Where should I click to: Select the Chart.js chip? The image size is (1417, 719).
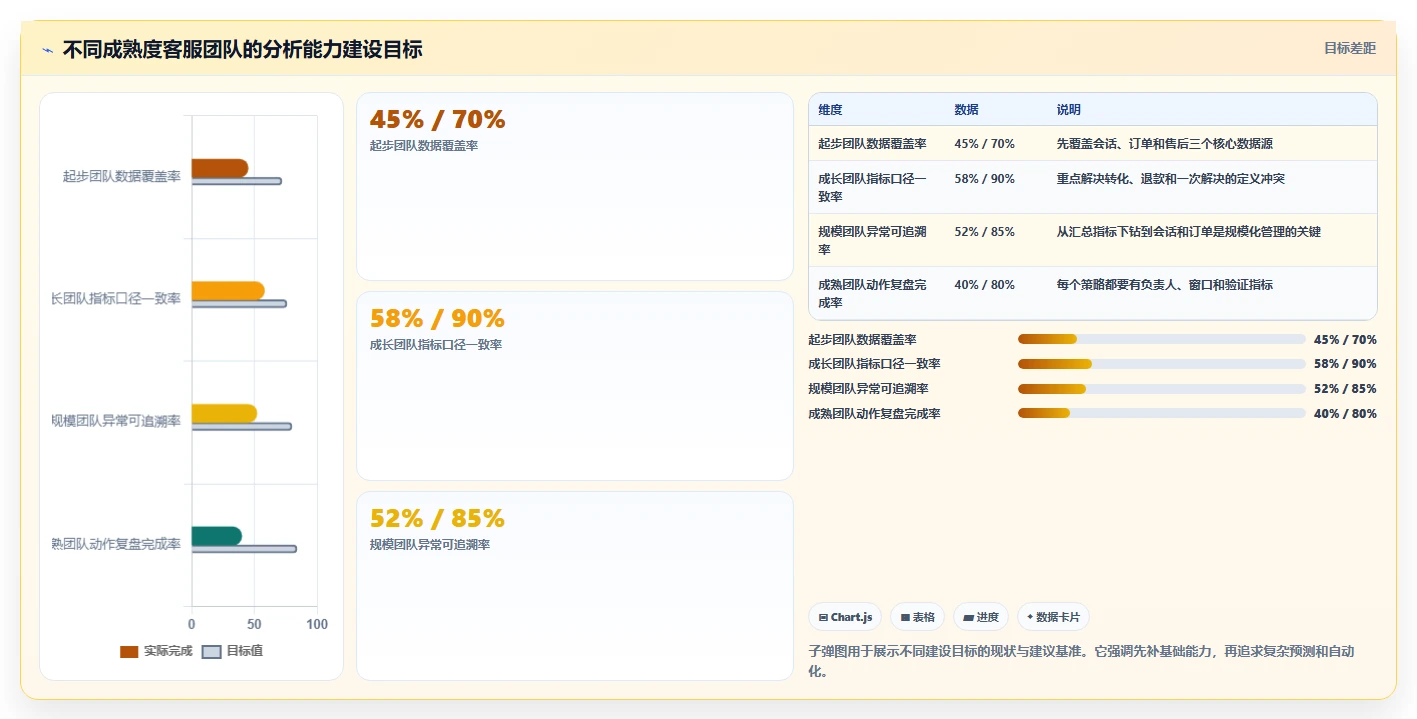pyautogui.click(x=845, y=617)
